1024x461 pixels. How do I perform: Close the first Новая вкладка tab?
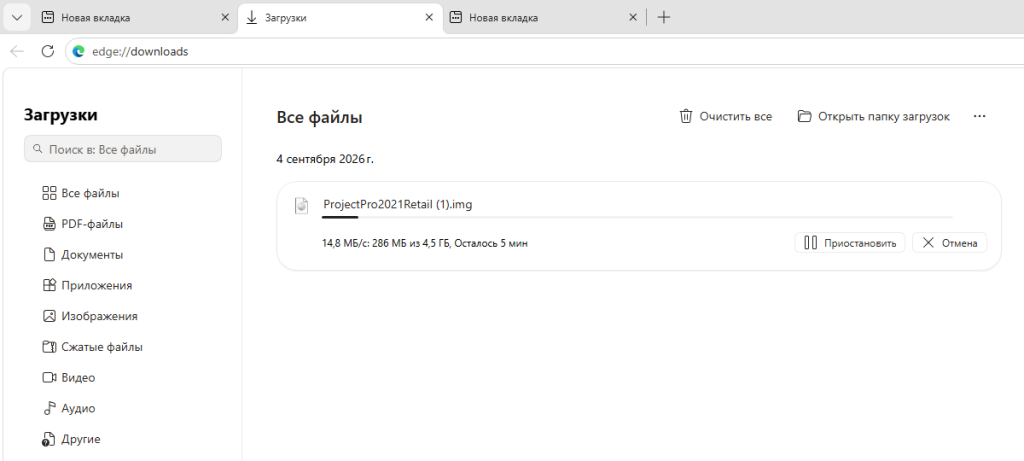click(225, 18)
